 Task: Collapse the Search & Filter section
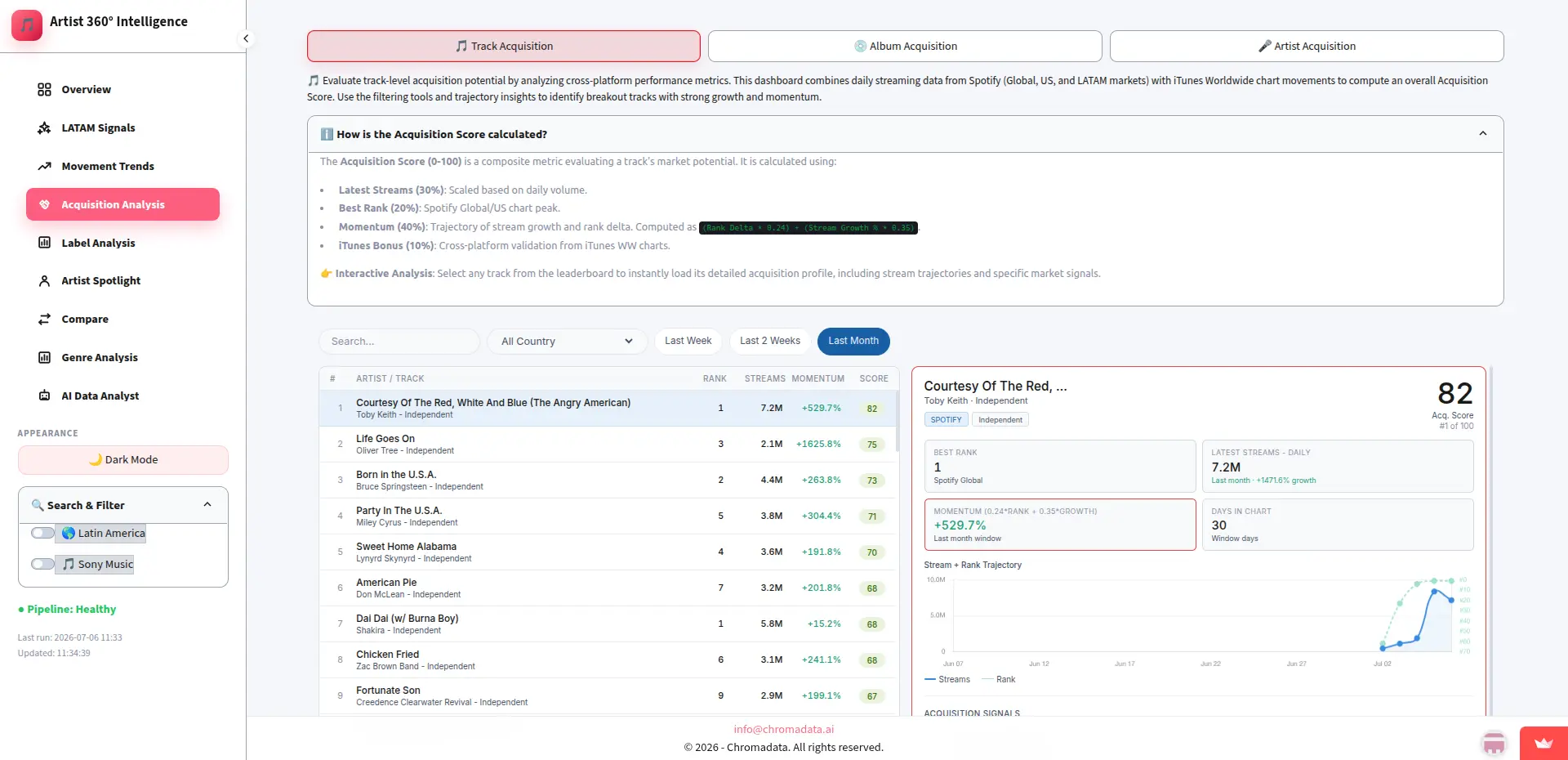coord(207,505)
